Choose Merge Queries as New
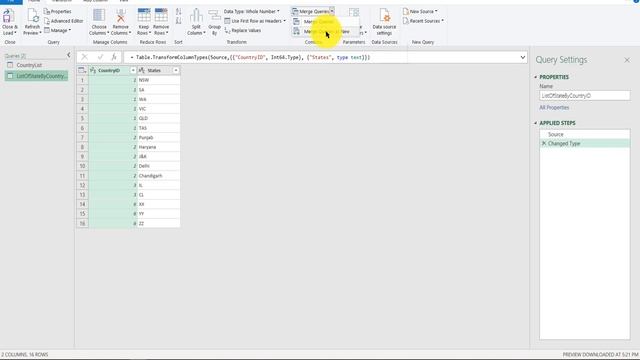Image resolution: width=640 pixels, height=360 pixels. tap(326, 31)
